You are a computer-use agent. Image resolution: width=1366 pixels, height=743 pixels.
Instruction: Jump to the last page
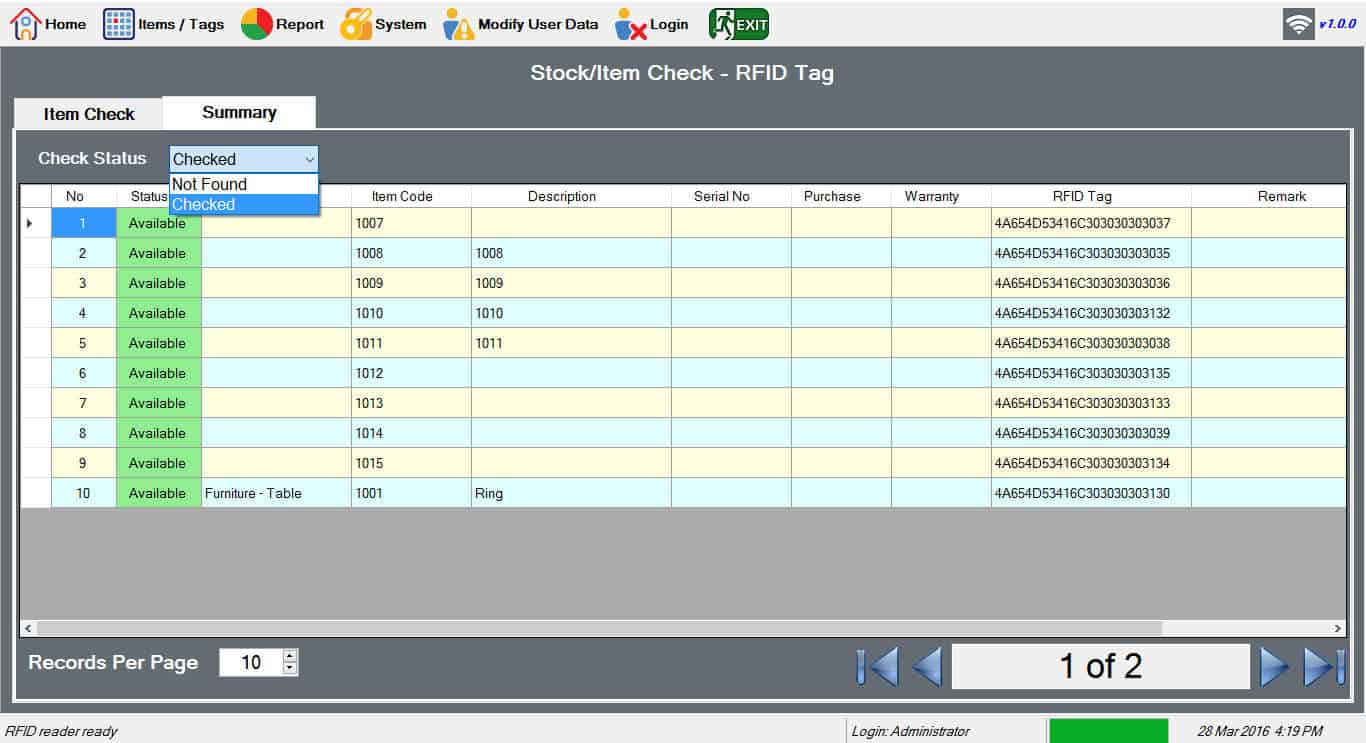coord(1324,667)
